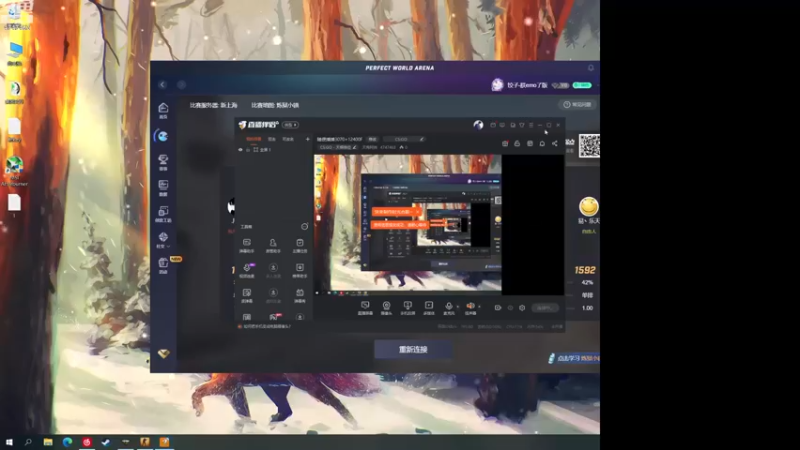
Task: Open the settings gear beside start button
Action: coord(522,308)
